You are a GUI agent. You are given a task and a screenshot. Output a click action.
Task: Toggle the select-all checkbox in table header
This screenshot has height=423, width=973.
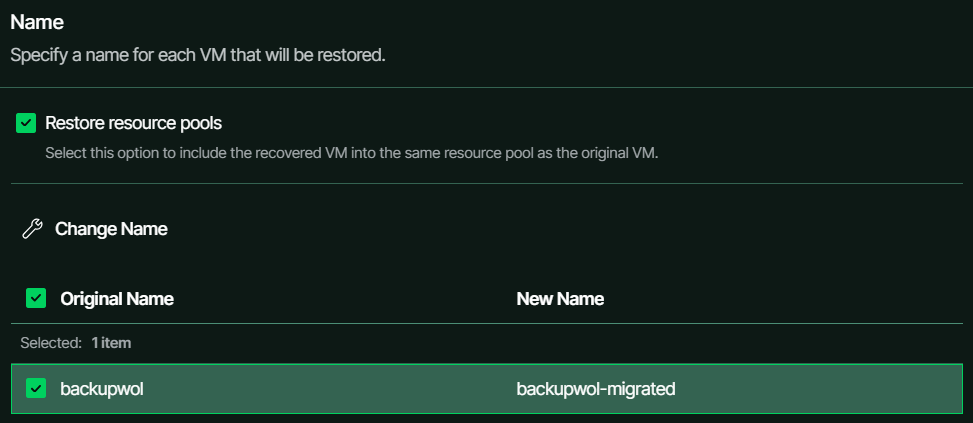[x=36, y=298]
